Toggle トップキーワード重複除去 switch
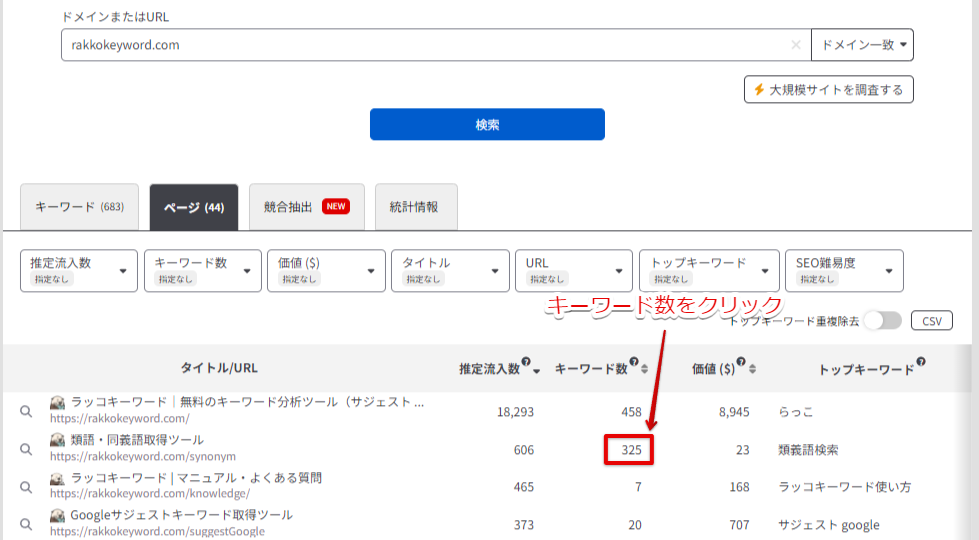Screen dimensions: 979x540 click(x=883, y=321)
